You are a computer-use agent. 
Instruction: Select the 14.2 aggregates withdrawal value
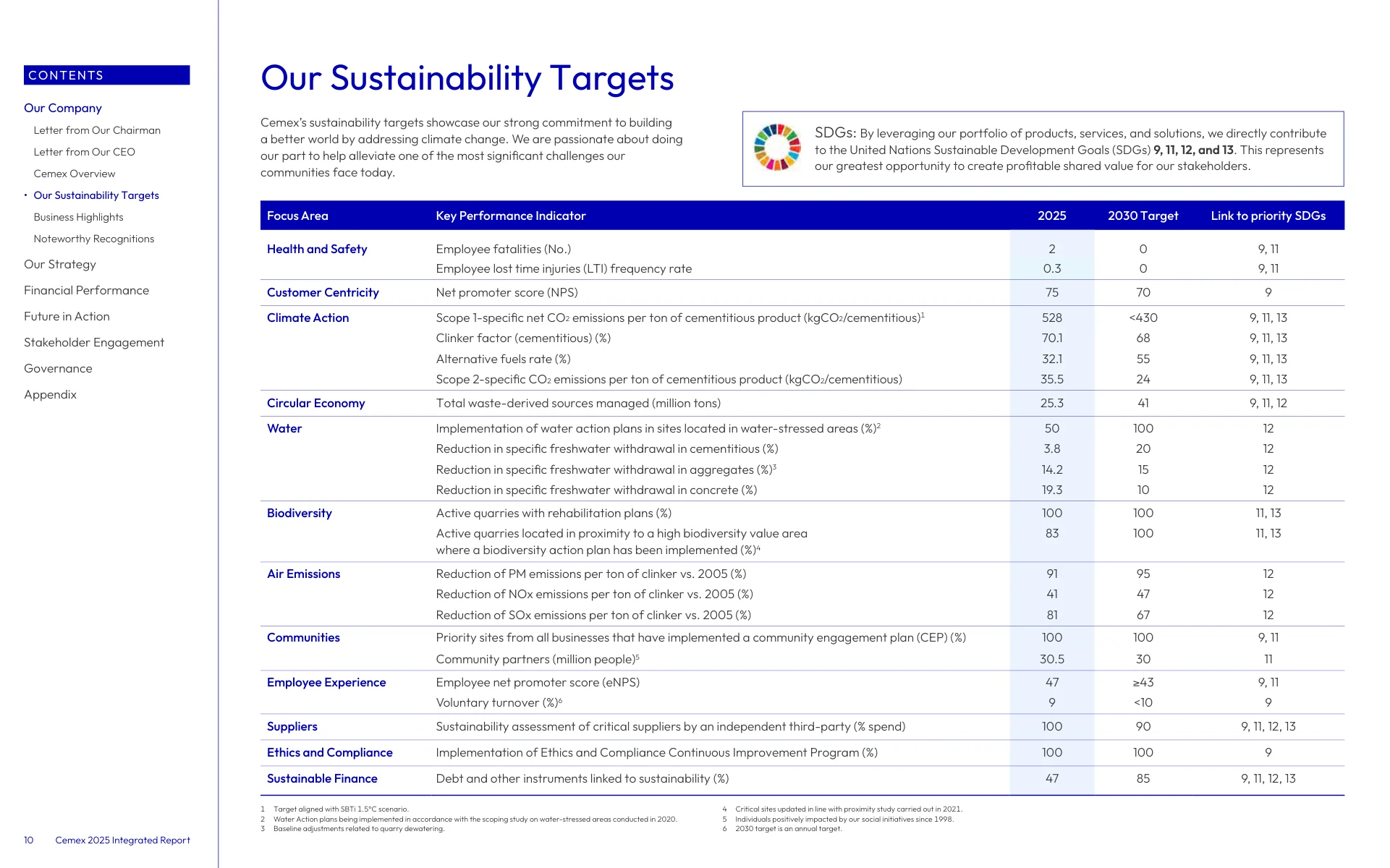coord(1052,469)
